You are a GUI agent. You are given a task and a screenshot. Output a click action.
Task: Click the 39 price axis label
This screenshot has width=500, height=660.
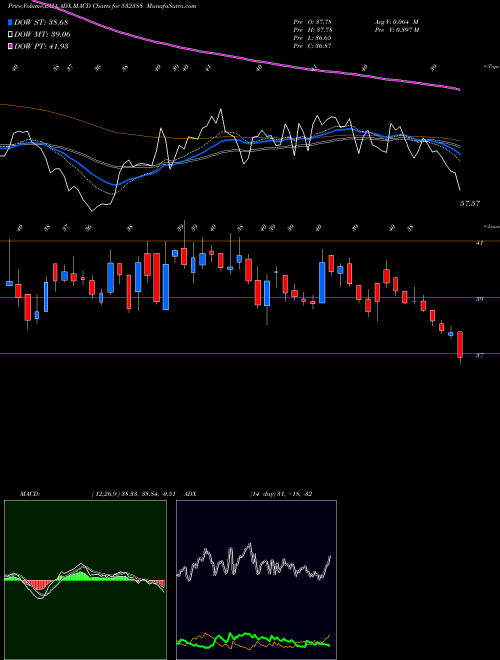coord(479,299)
